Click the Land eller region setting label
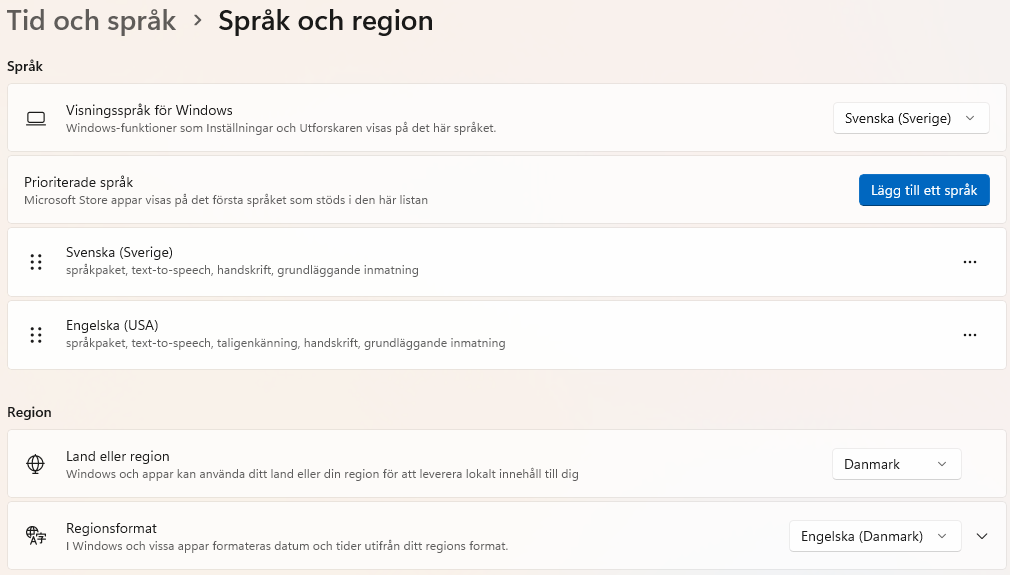Image resolution: width=1010 pixels, height=575 pixels. [118, 456]
